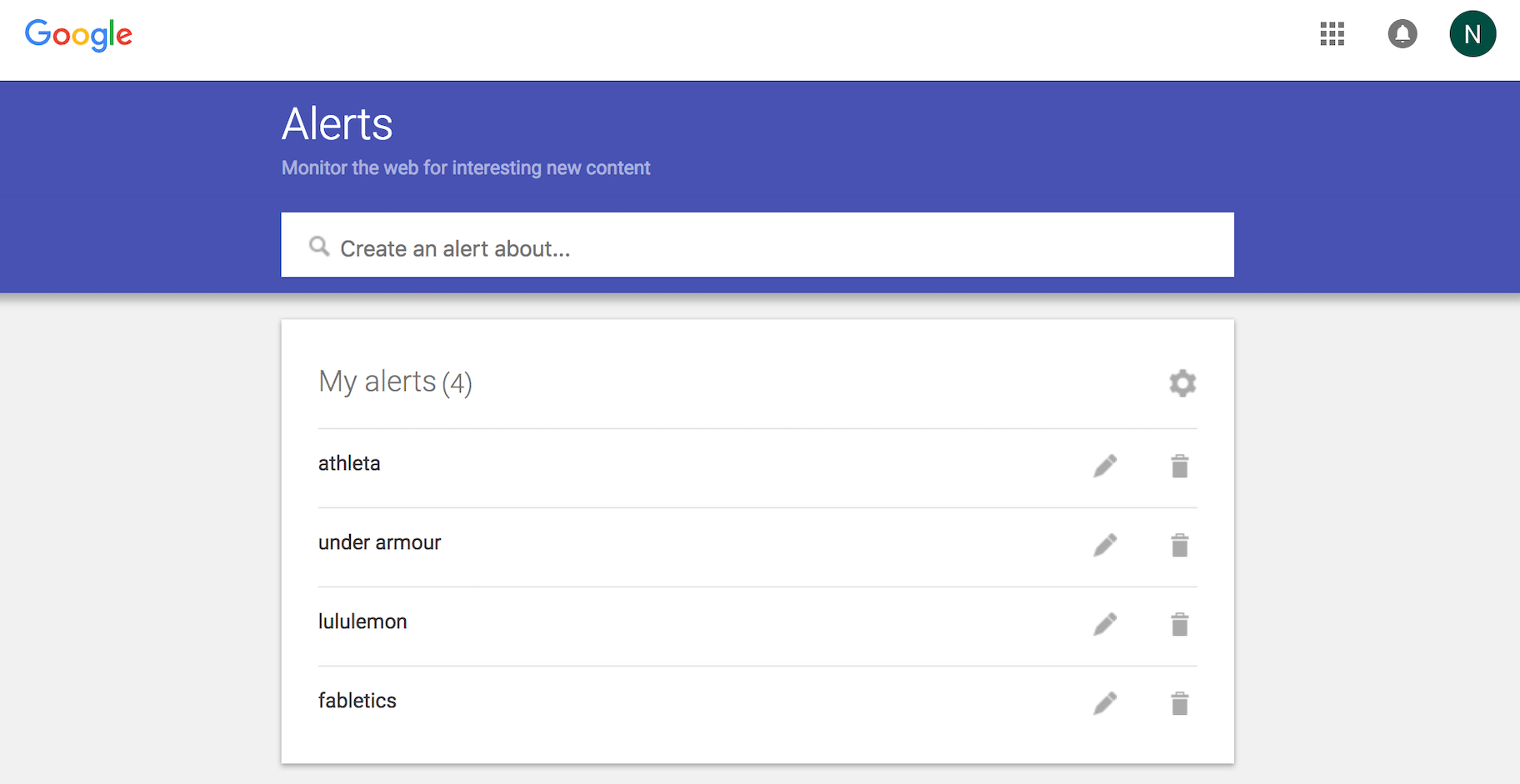
Task: Edit the under armour alert
Action: coord(1105,545)
